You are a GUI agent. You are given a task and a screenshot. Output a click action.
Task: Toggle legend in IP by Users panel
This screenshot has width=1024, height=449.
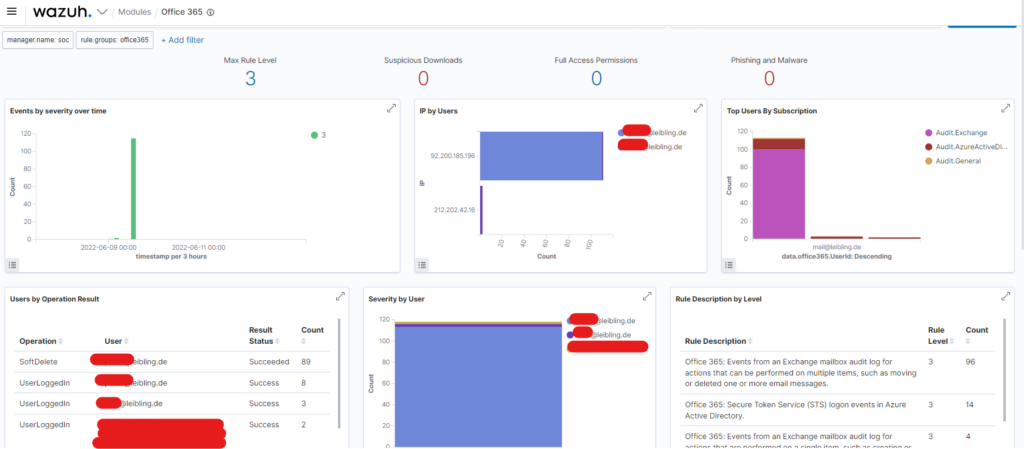(422, 264)
